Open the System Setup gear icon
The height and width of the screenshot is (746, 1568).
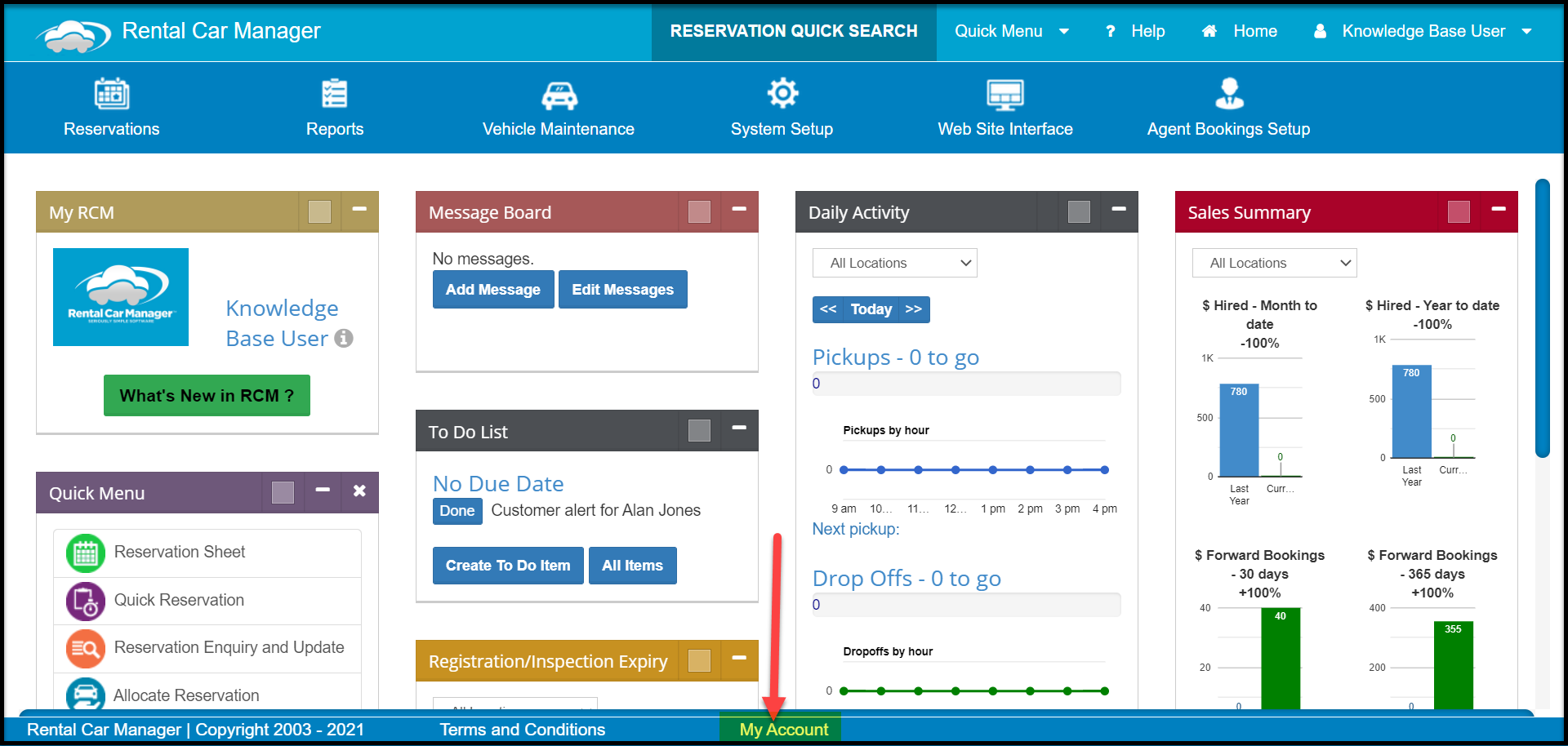[x=782, y=93]
